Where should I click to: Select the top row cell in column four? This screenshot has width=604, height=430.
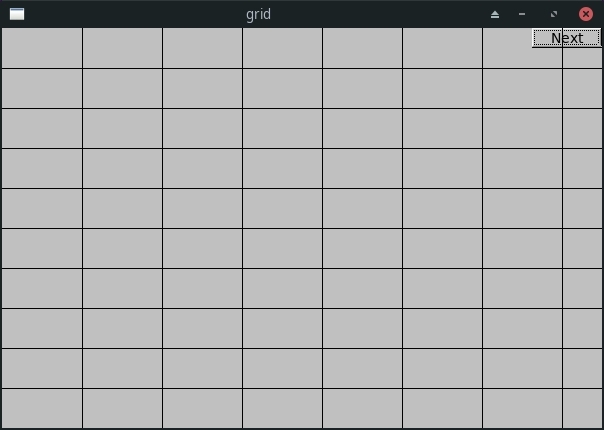tap(282, 48)
